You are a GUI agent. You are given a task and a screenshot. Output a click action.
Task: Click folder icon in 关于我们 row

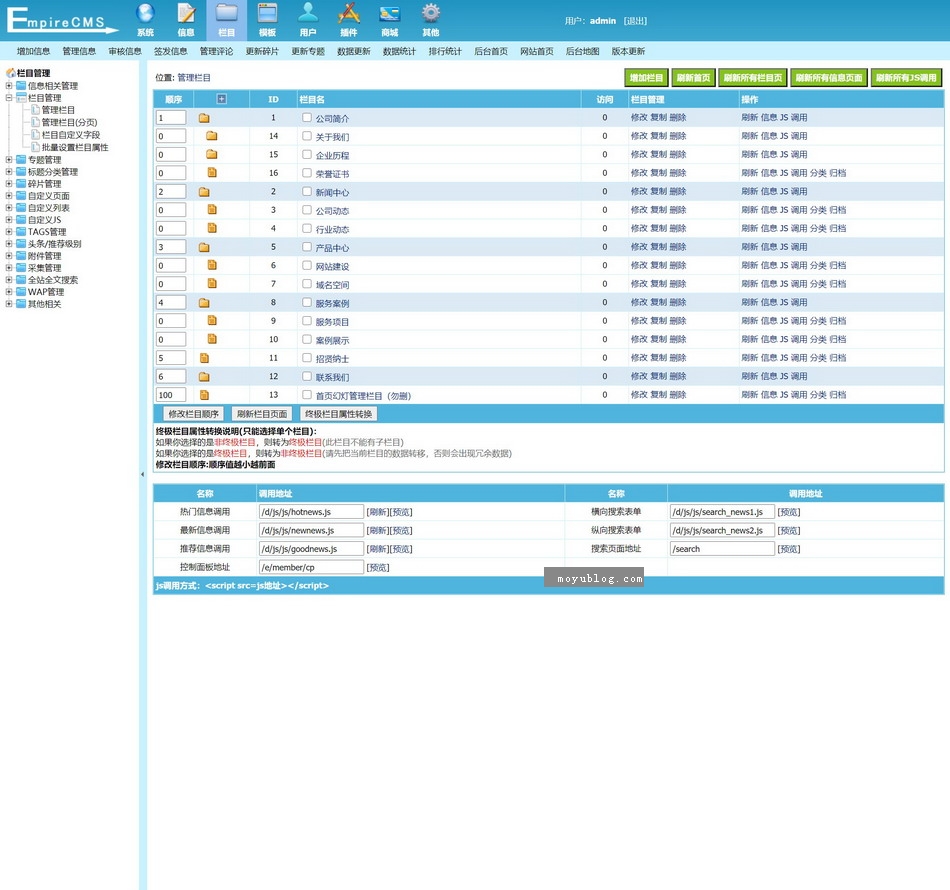coord(211,136)
